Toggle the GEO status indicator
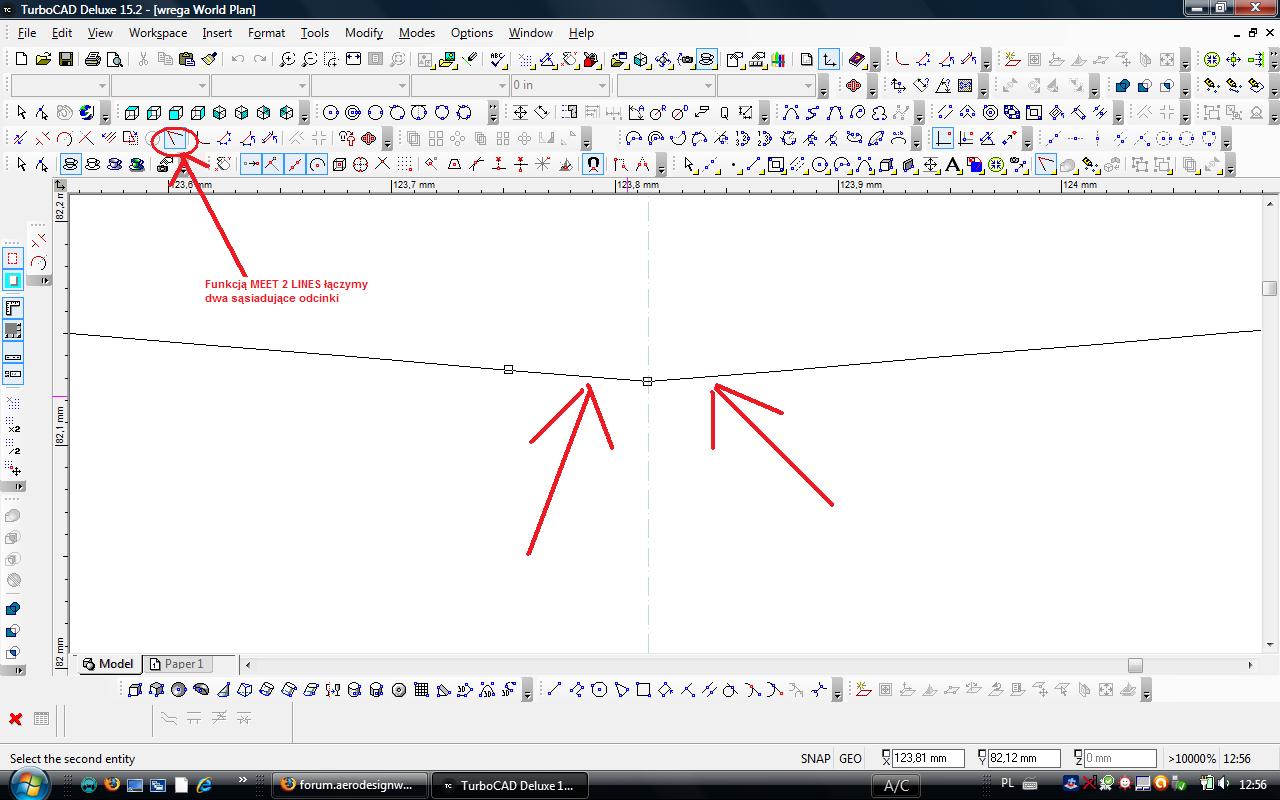The height and width of the screenshot is (800, 1280). (850, 759)
